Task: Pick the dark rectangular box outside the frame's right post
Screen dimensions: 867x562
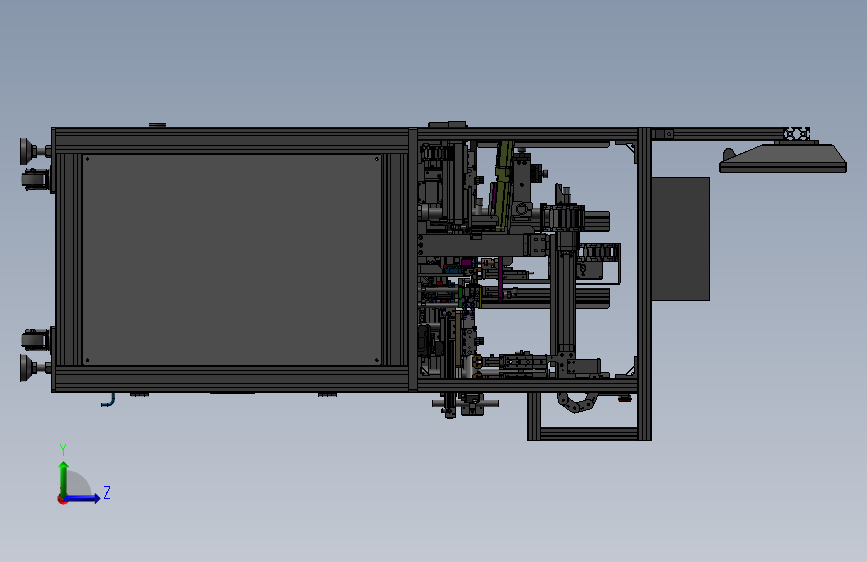Action: coord(681,239)
